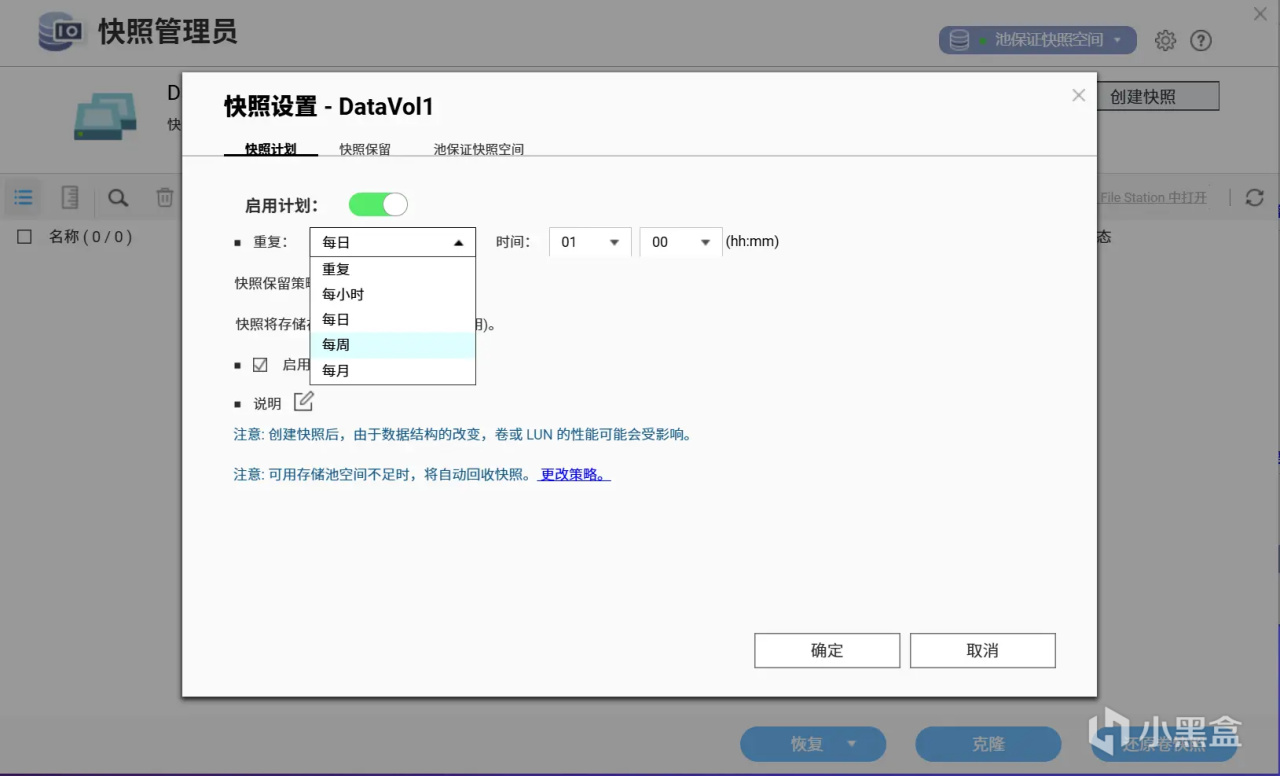
Task: Uncheck the 启用 checkbox above 说明
Action: pyautogui.click(x=260, y=365)
